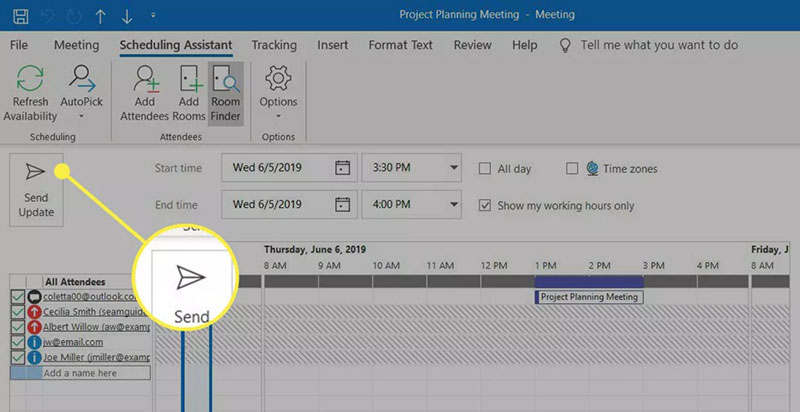Enable the Time zones checkbox
The width and height of the screenshot is (800, 412).
pyautogui.click(x=572, y=168)
